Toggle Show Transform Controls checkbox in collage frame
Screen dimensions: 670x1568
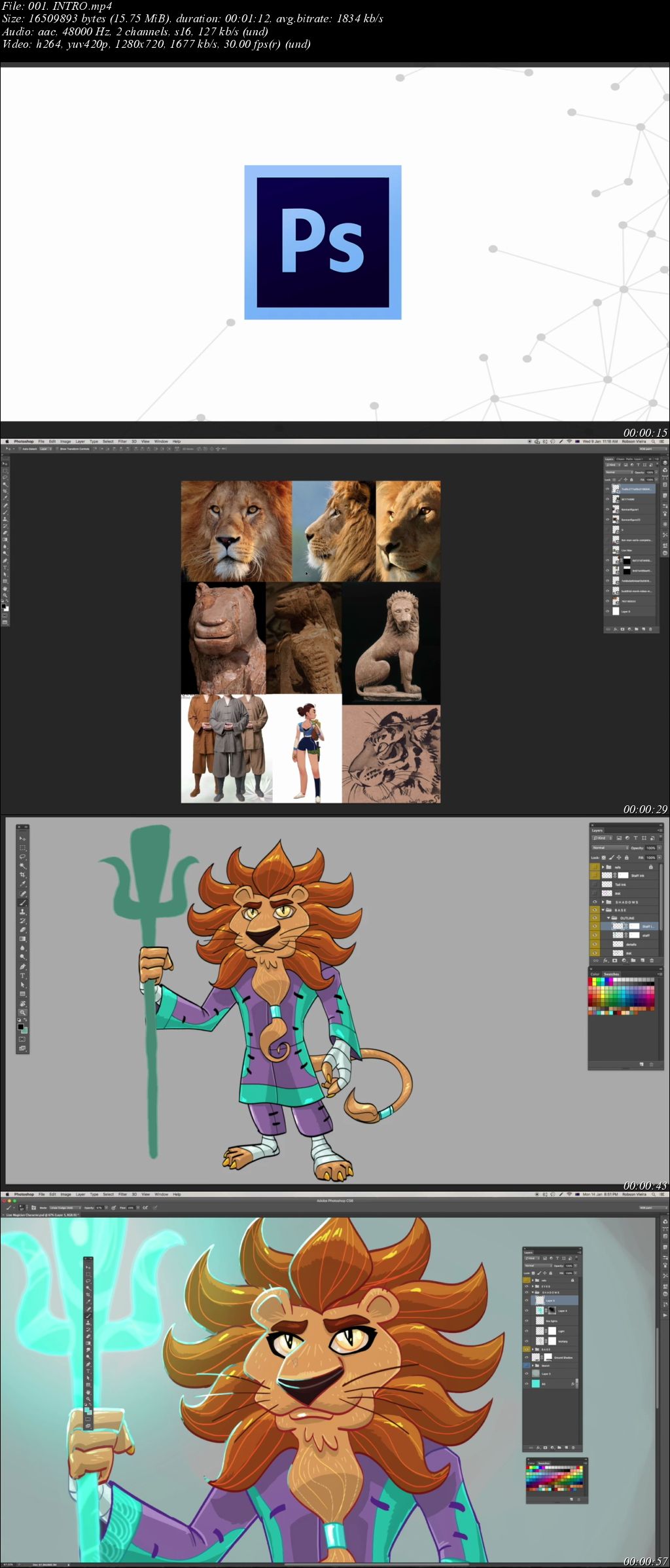[x=57, y=449]
